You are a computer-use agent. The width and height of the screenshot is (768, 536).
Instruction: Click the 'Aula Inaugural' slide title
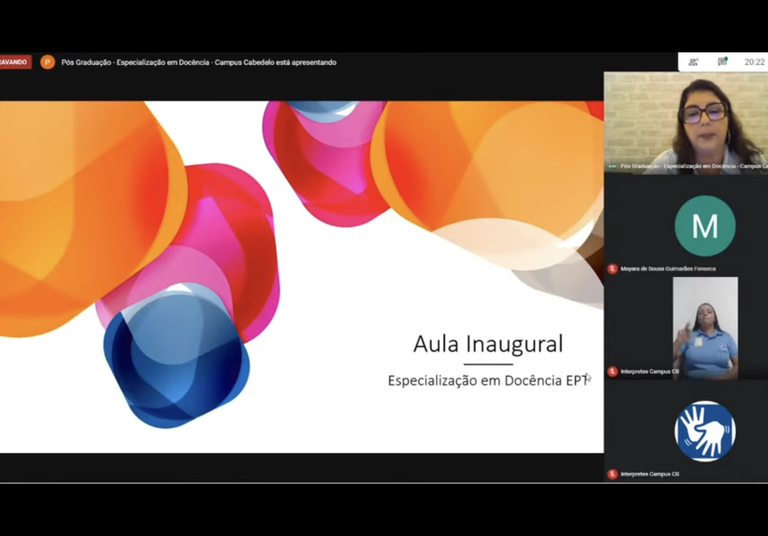pos(488,344)
